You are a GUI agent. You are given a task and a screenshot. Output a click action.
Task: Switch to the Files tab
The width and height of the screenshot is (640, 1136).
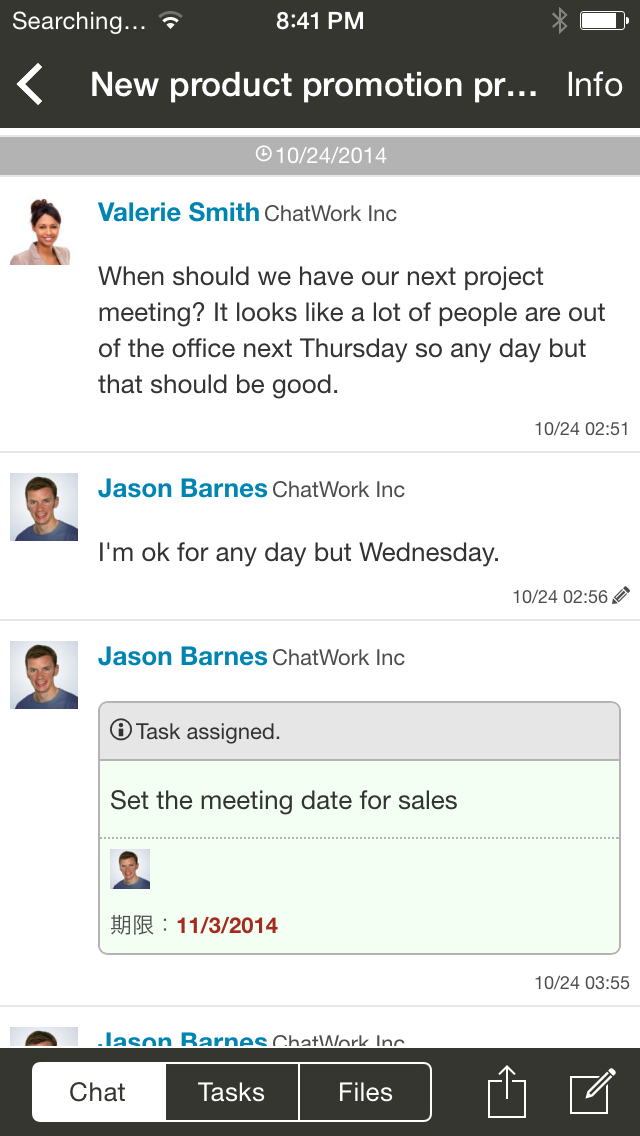pos(365,1092)
